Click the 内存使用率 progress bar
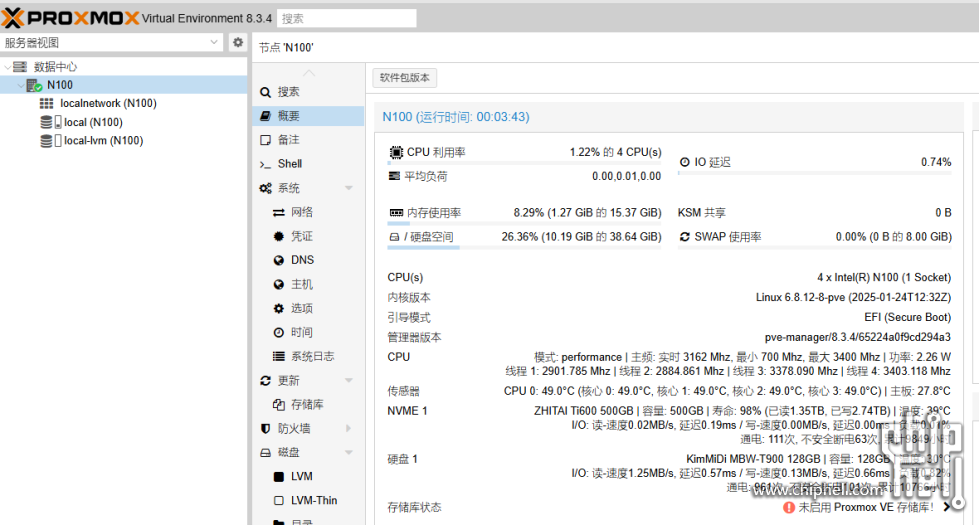The height and width of the screenshot is (525, 979). click(x=524, y=223)
